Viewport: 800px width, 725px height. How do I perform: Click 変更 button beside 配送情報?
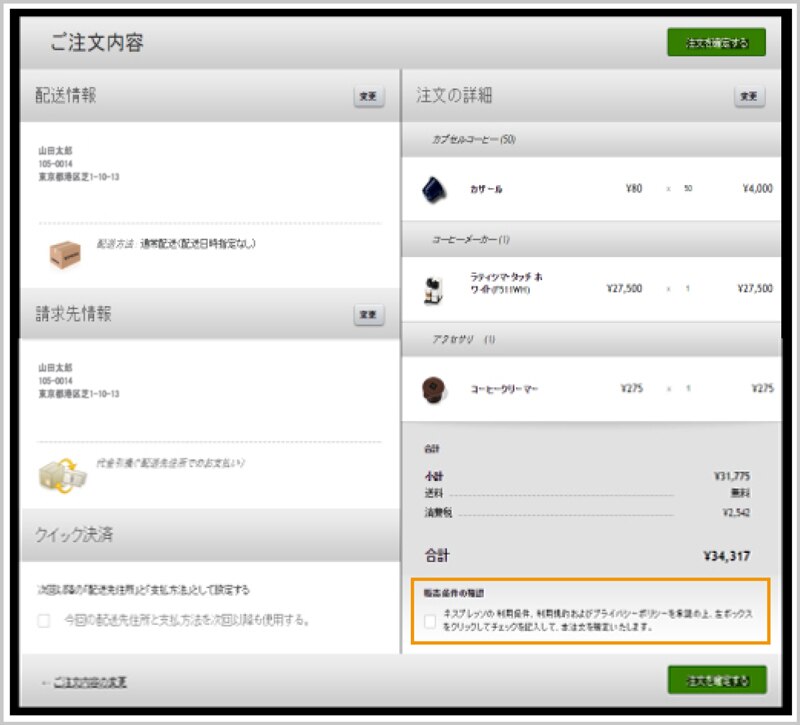click(368, 96)
